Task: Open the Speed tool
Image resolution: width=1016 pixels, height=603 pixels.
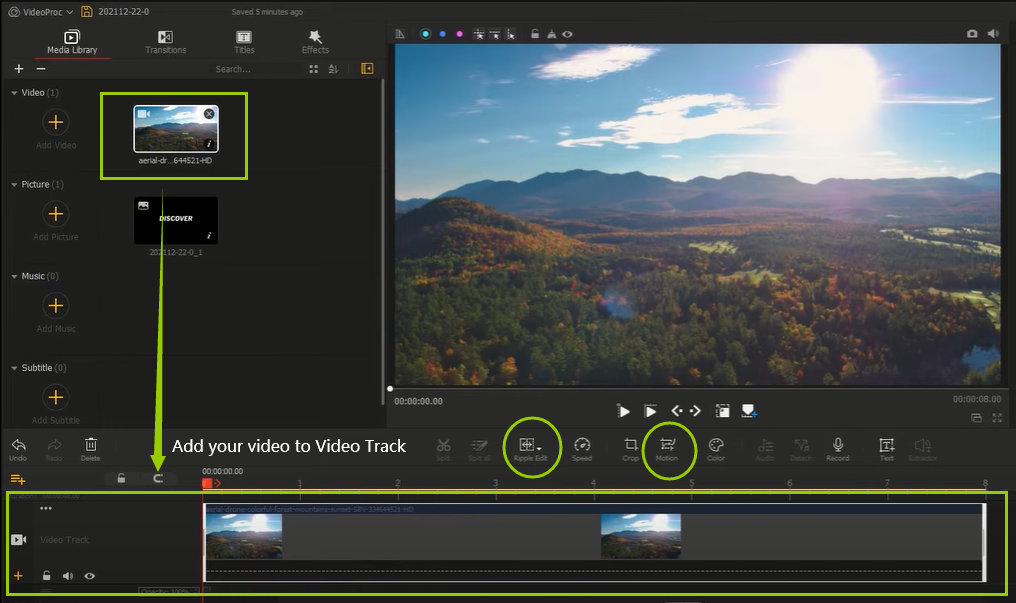Action: point(582,448)
